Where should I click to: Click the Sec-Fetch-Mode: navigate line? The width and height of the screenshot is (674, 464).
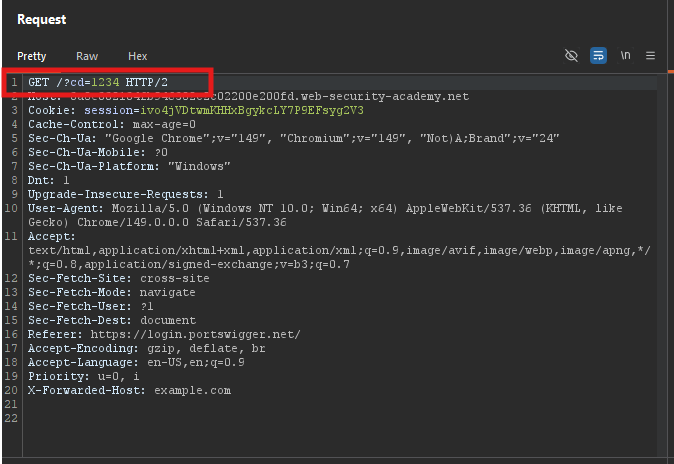point(112,292)
